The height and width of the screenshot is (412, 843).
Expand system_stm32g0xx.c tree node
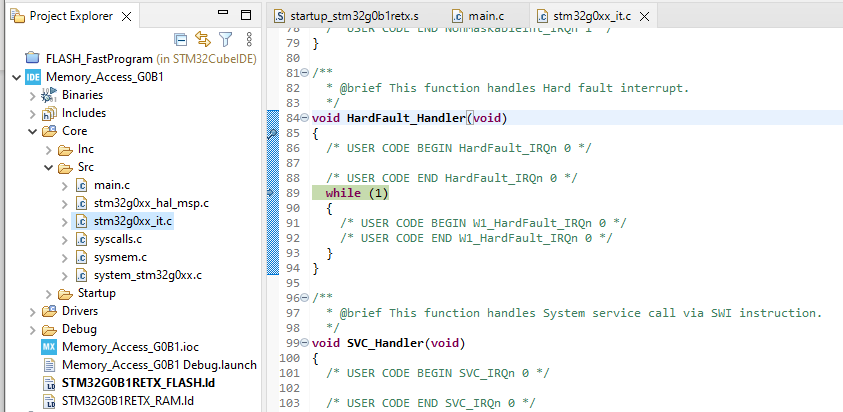[65, 275]
